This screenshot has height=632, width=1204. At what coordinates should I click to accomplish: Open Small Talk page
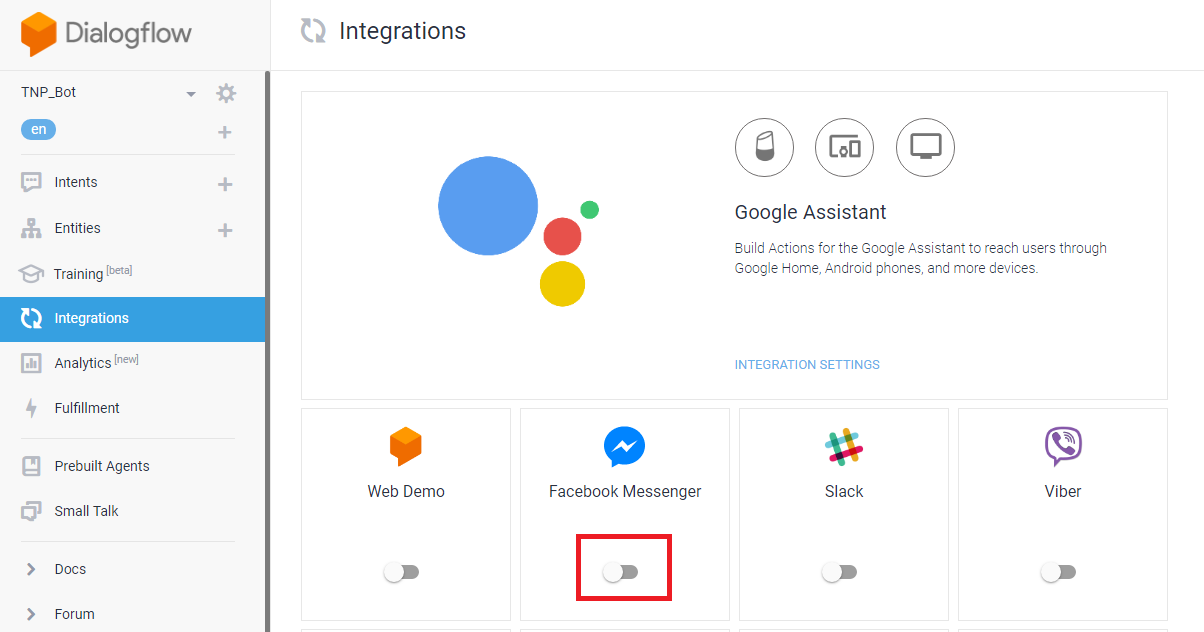pyautogui.click(x=86, y=511)
